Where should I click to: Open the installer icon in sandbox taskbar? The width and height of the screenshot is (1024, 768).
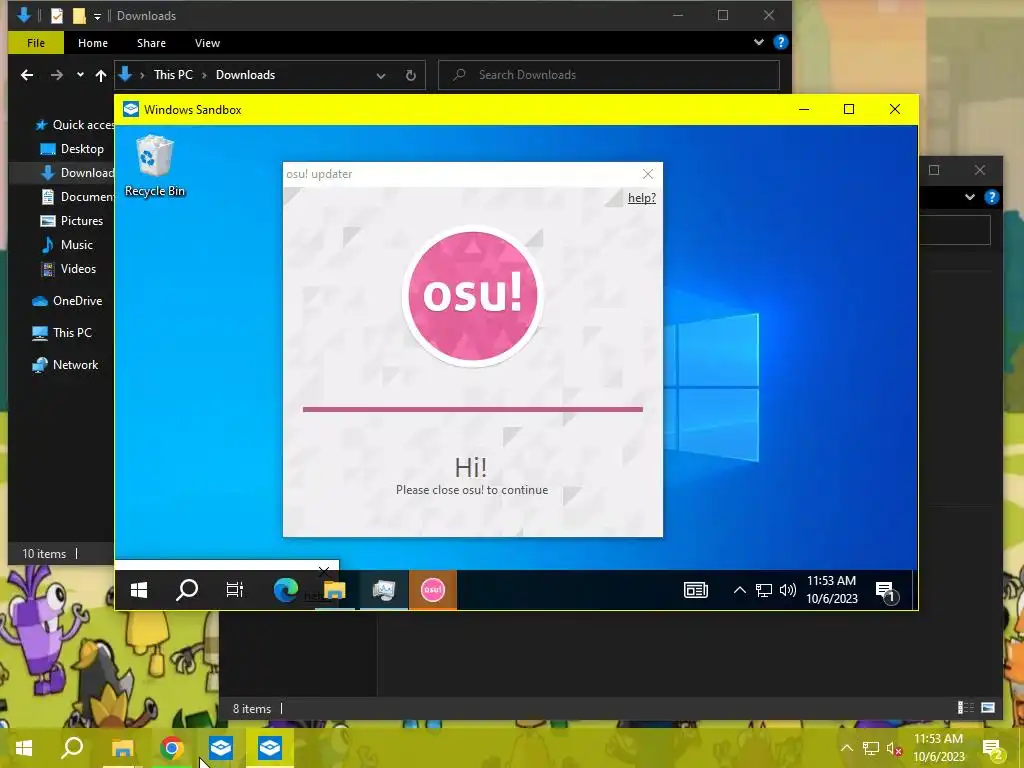coord(383,590)
